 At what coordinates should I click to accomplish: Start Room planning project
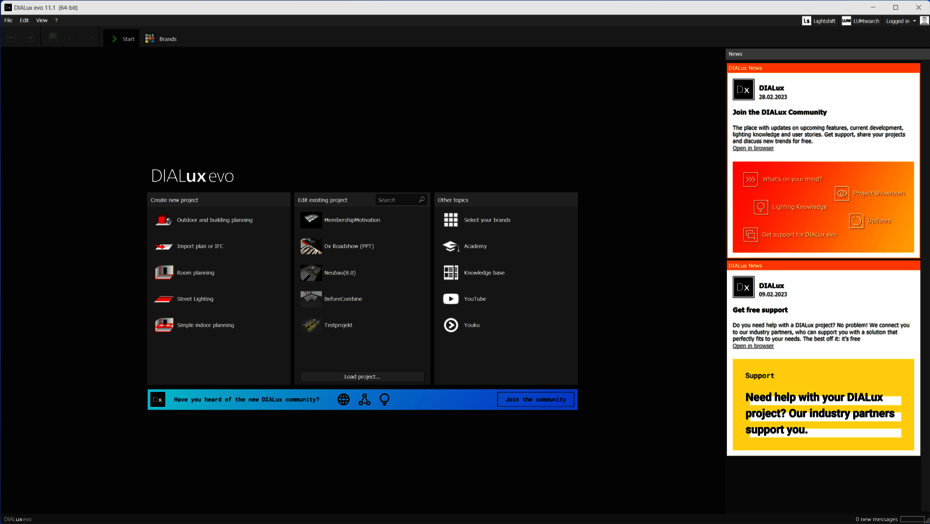click(164, 272)
